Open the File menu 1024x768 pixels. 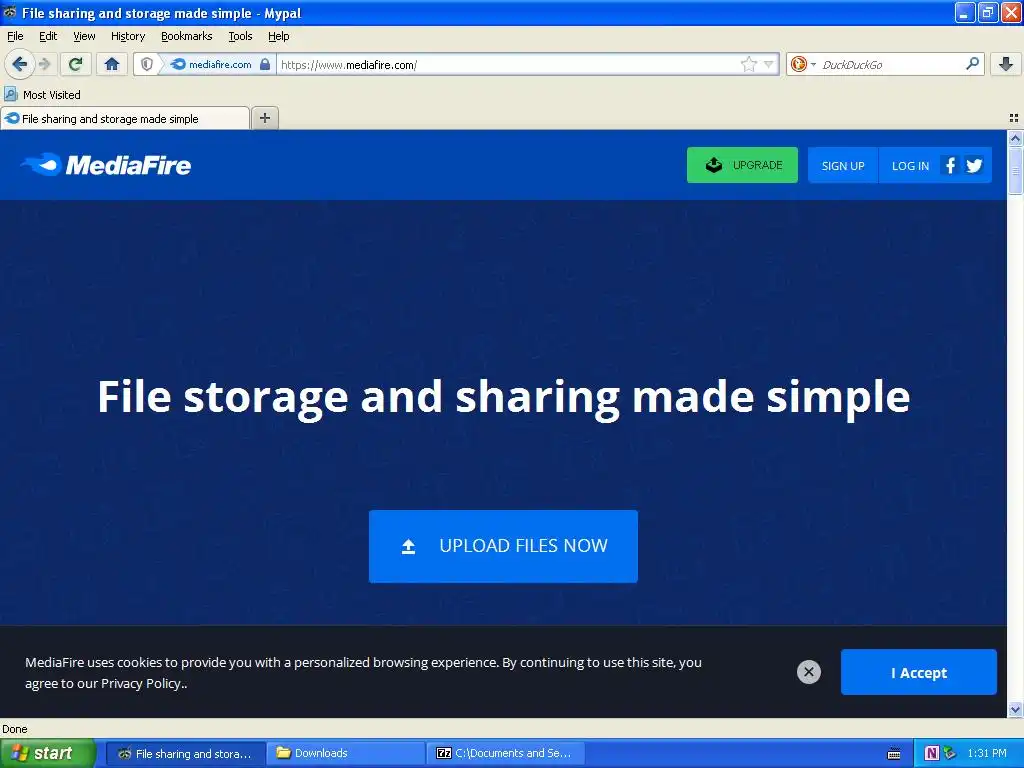(x=15, y=36)
